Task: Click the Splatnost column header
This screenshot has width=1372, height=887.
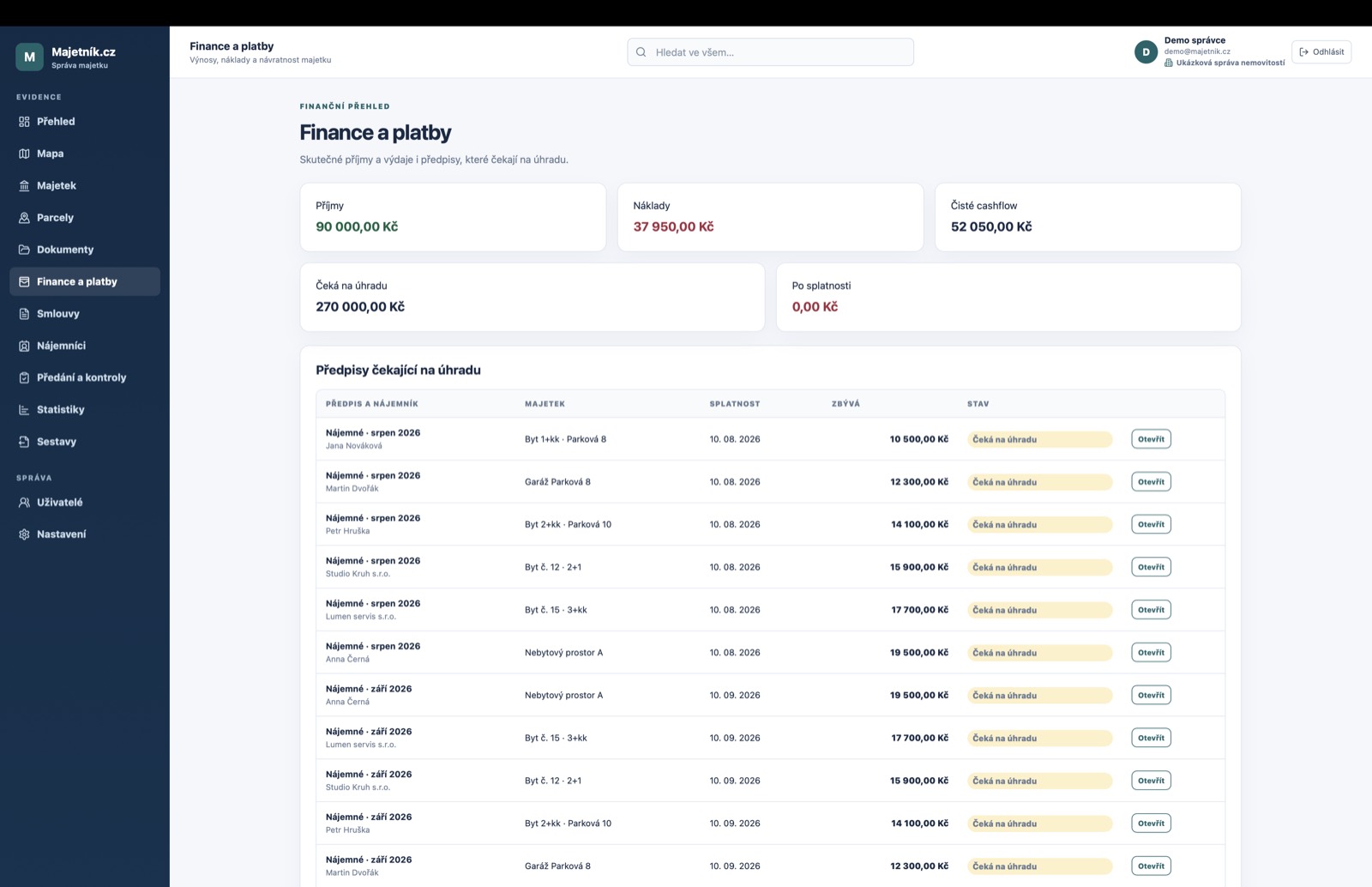Action: click(x=735, y=404)
